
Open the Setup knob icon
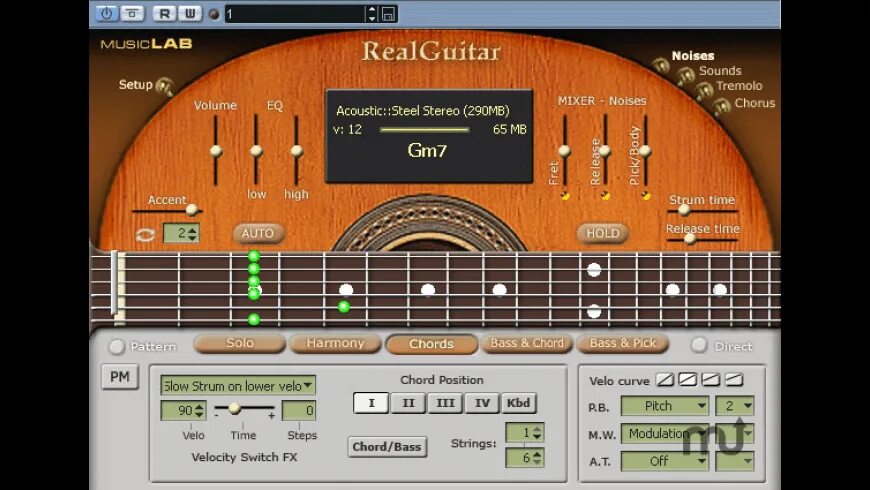click(165, 86)
